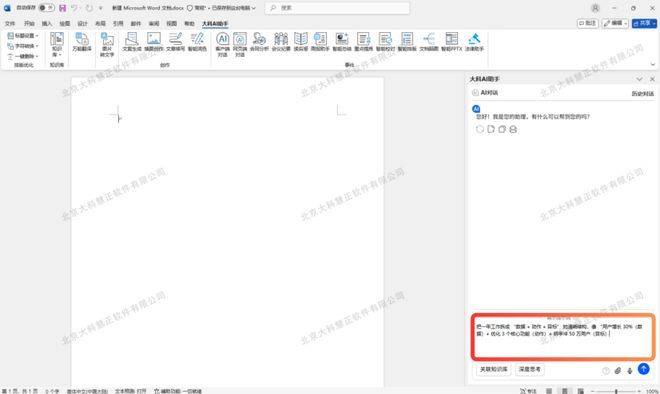Click the attachment paperclip icon
The width and height of the screenshot is (660, 394).
click(617, 370)
